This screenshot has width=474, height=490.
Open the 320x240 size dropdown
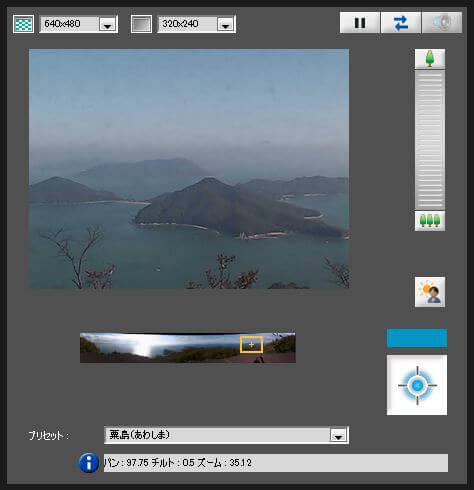[x=226, y=24]
